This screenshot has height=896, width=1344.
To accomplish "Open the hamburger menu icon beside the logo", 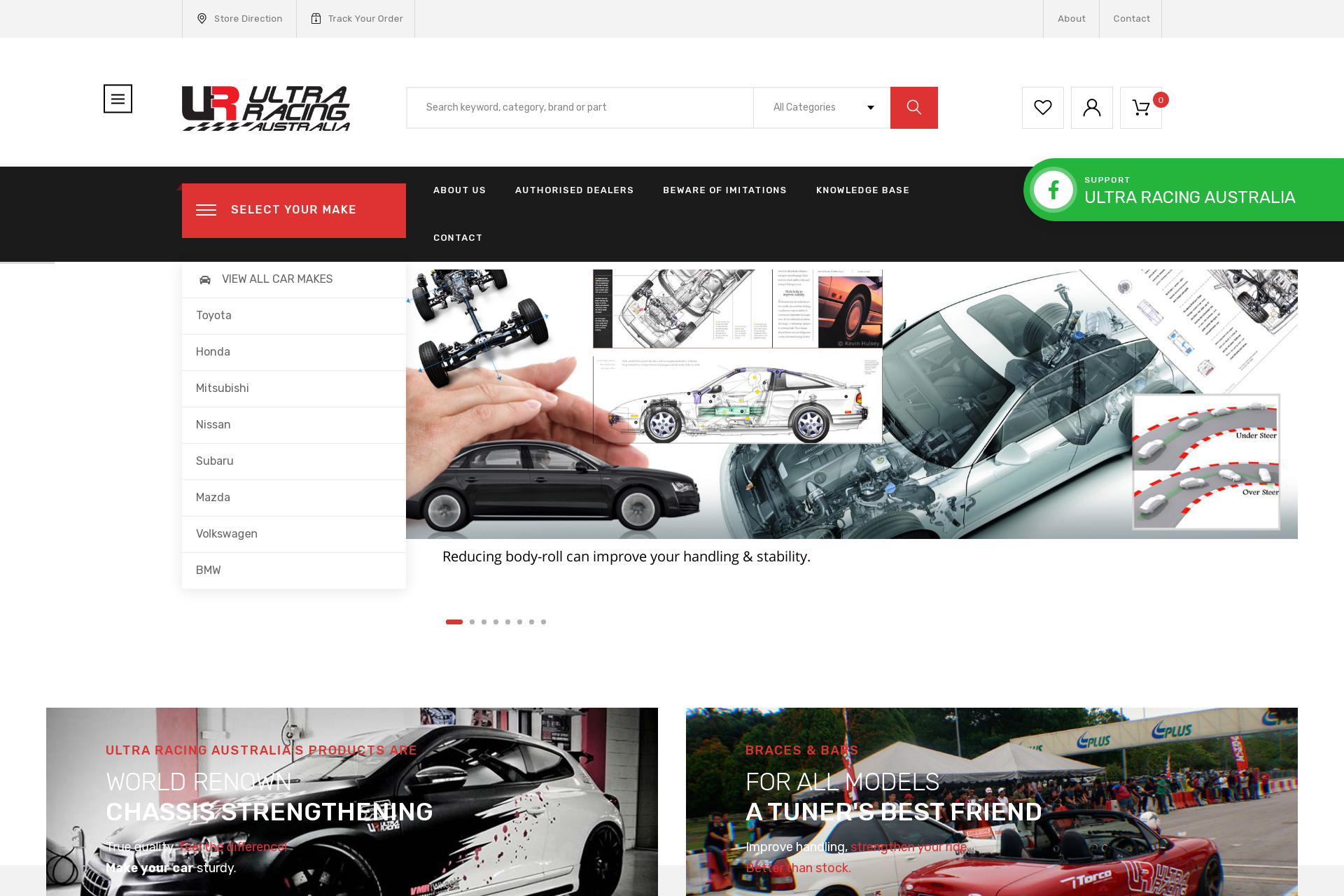I will tap(118, 99).
